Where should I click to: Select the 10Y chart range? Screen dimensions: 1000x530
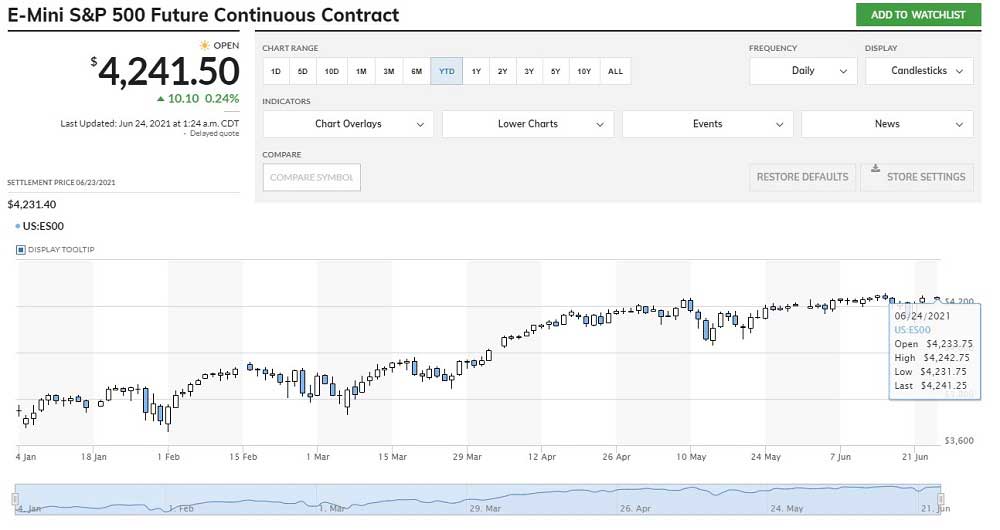coord(584,71)
